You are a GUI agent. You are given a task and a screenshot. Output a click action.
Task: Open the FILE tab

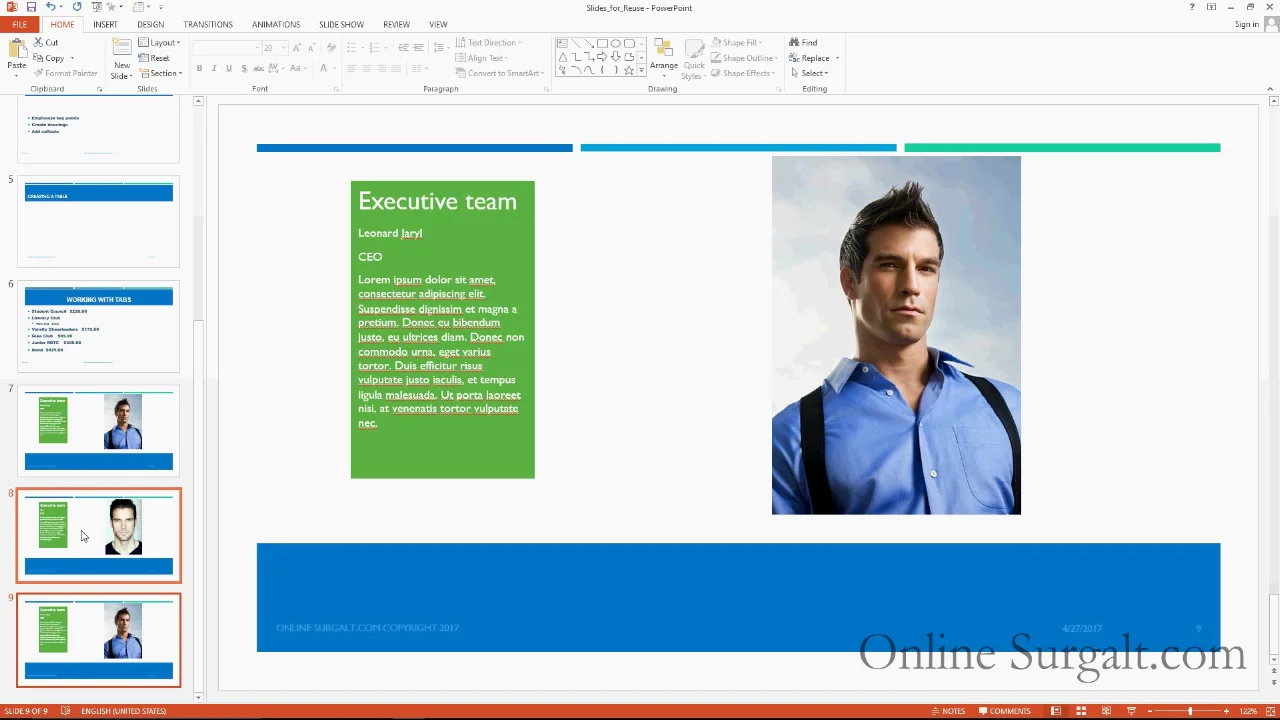click(x=19, y=24)
